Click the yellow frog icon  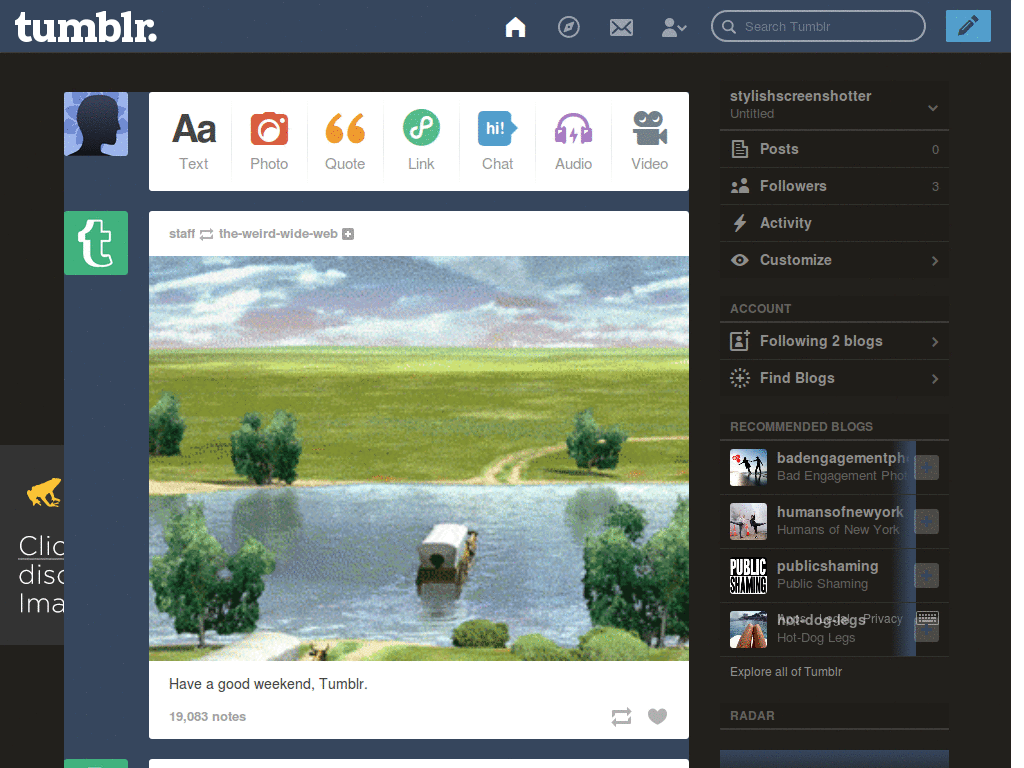coord(44,492)
